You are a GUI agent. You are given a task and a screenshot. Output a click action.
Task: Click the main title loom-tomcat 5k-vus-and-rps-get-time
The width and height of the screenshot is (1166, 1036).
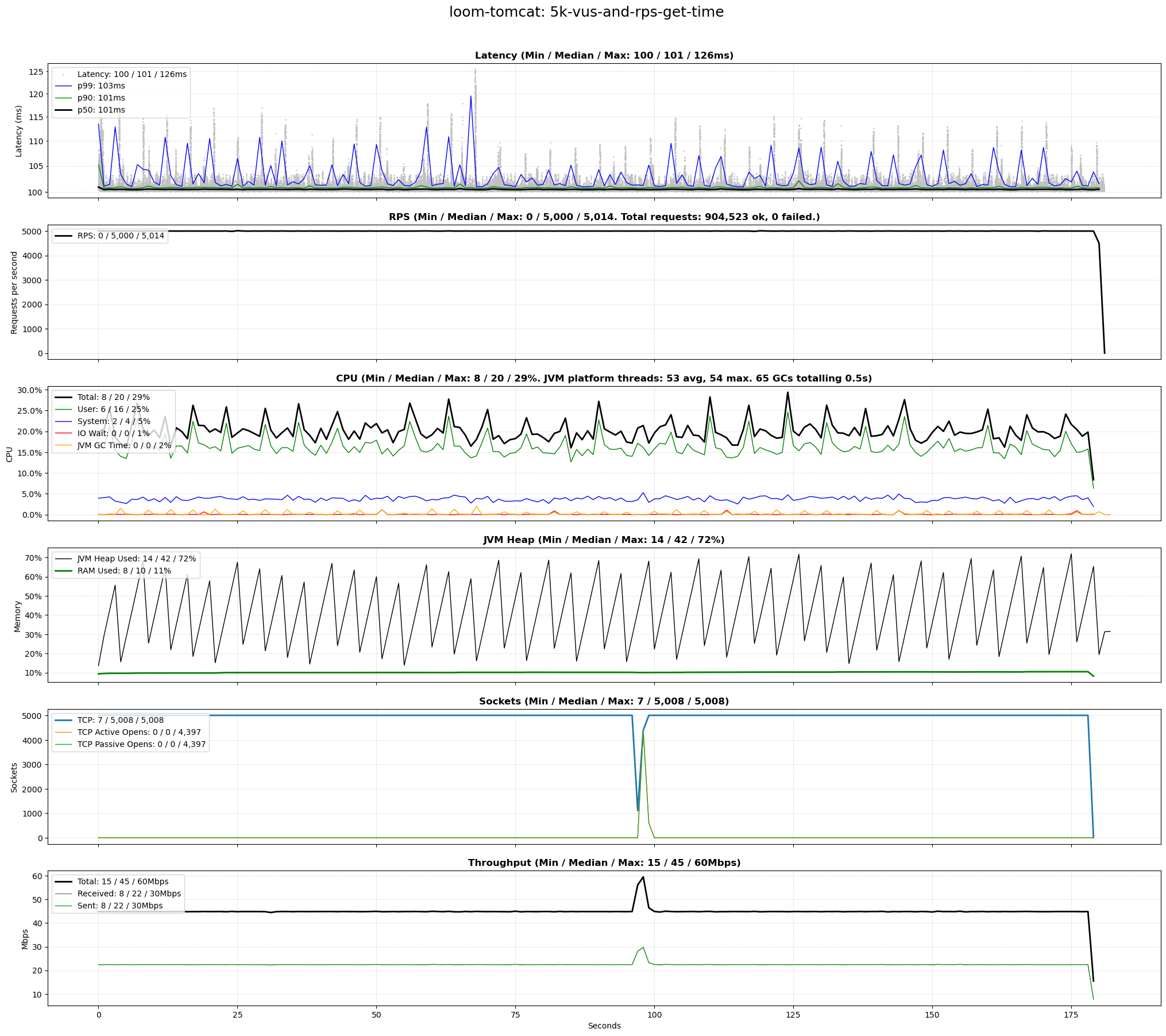(586, 12)
